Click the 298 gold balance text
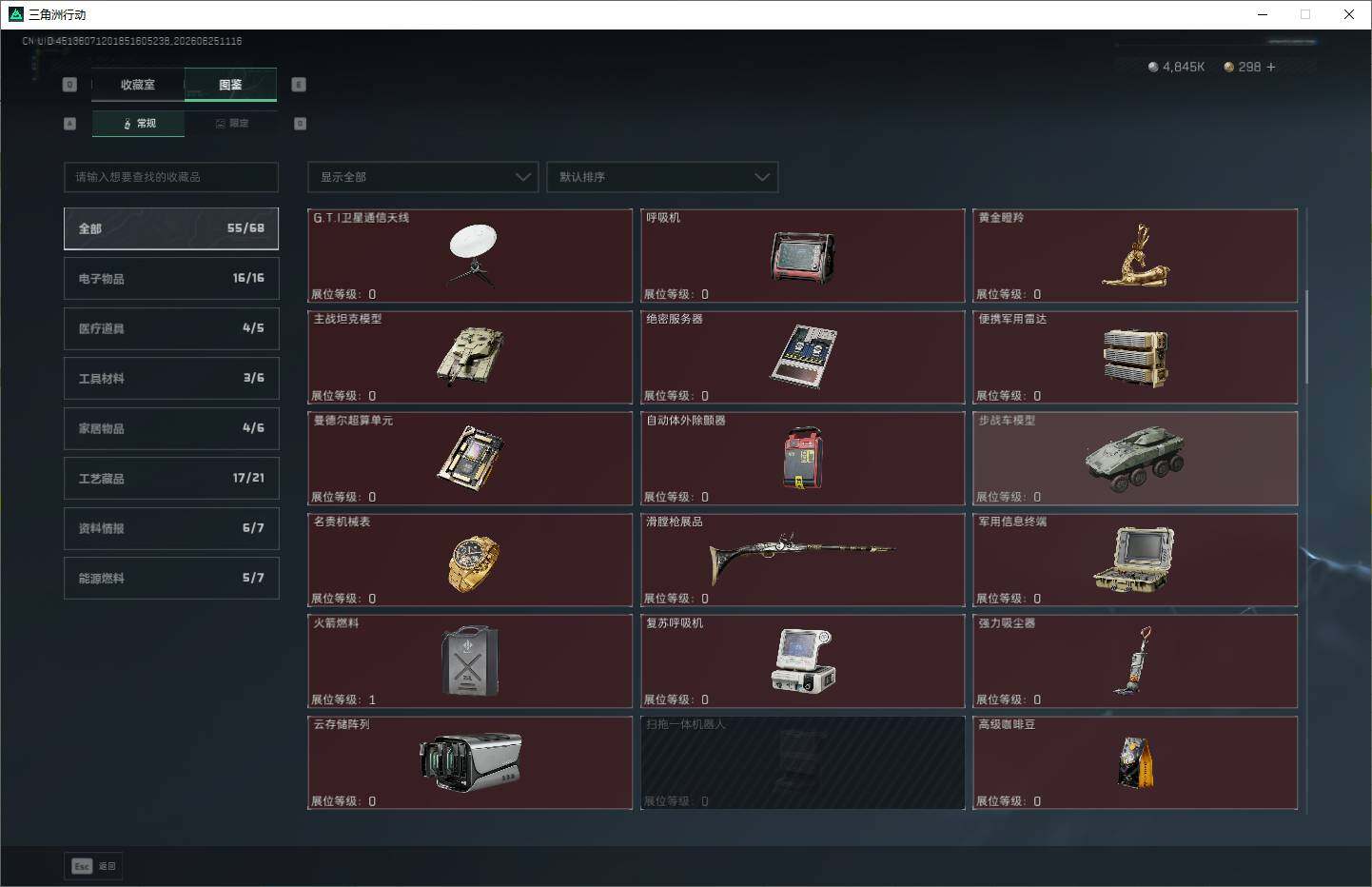 click(1249, 67)
